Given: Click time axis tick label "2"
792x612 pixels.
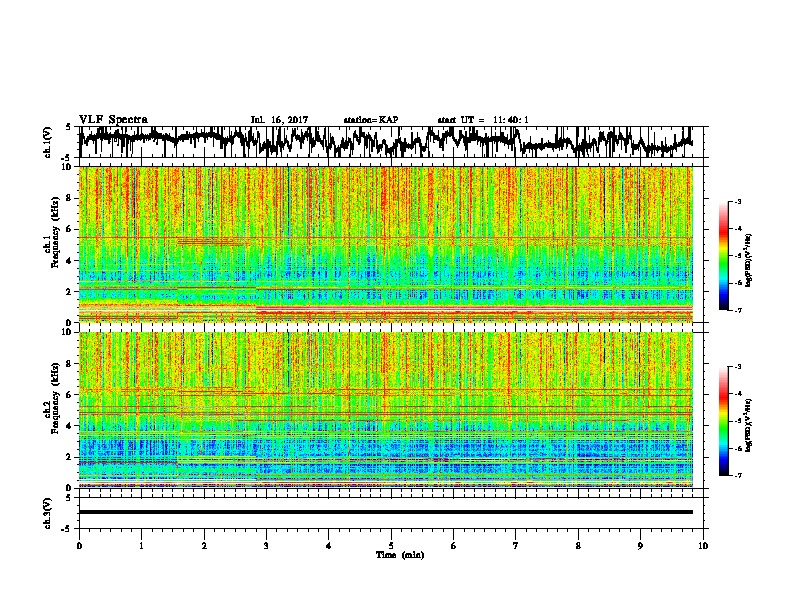Looking at the screenshot, I should click(x=204, y=546).
